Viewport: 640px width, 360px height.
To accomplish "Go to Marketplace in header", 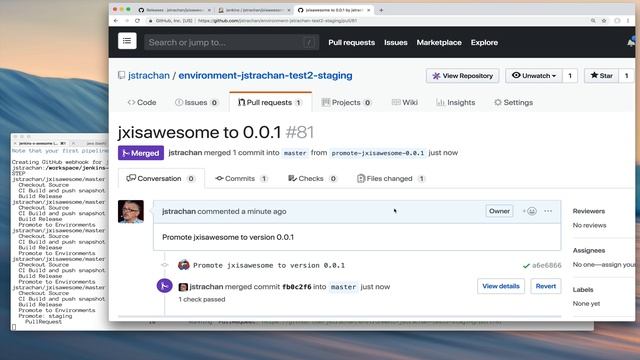I will [x=439, y=42].
